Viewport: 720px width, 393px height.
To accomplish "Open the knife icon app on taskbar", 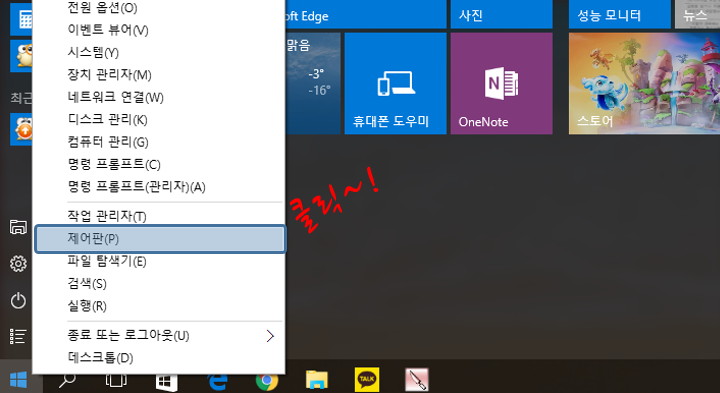I will (x=417, y=380).
